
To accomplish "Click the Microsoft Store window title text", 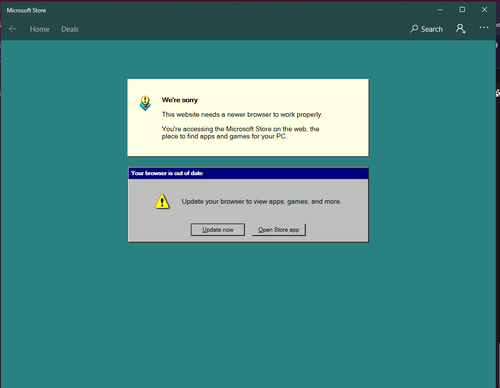I will (26, 10).
